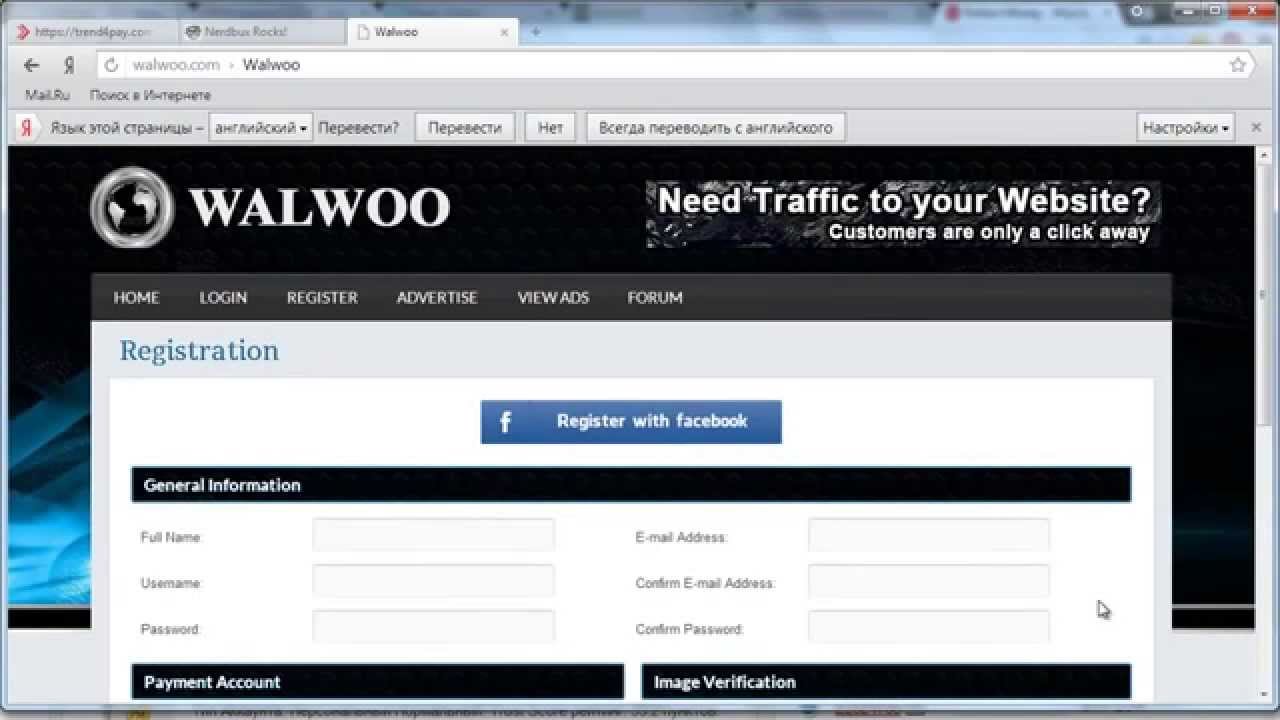Switch to the trend4pay tab
Screen dimensions: 1280x720
[92, 32]
